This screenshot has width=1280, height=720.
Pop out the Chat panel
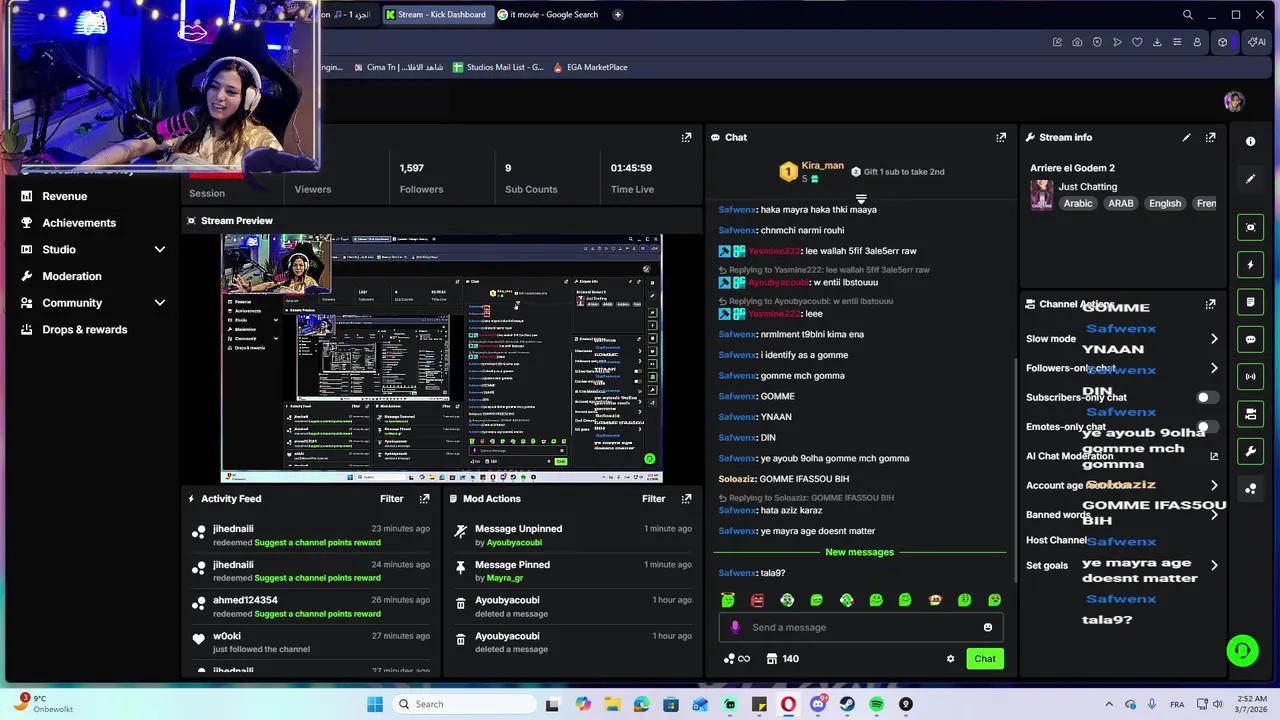click(1001, 137)
